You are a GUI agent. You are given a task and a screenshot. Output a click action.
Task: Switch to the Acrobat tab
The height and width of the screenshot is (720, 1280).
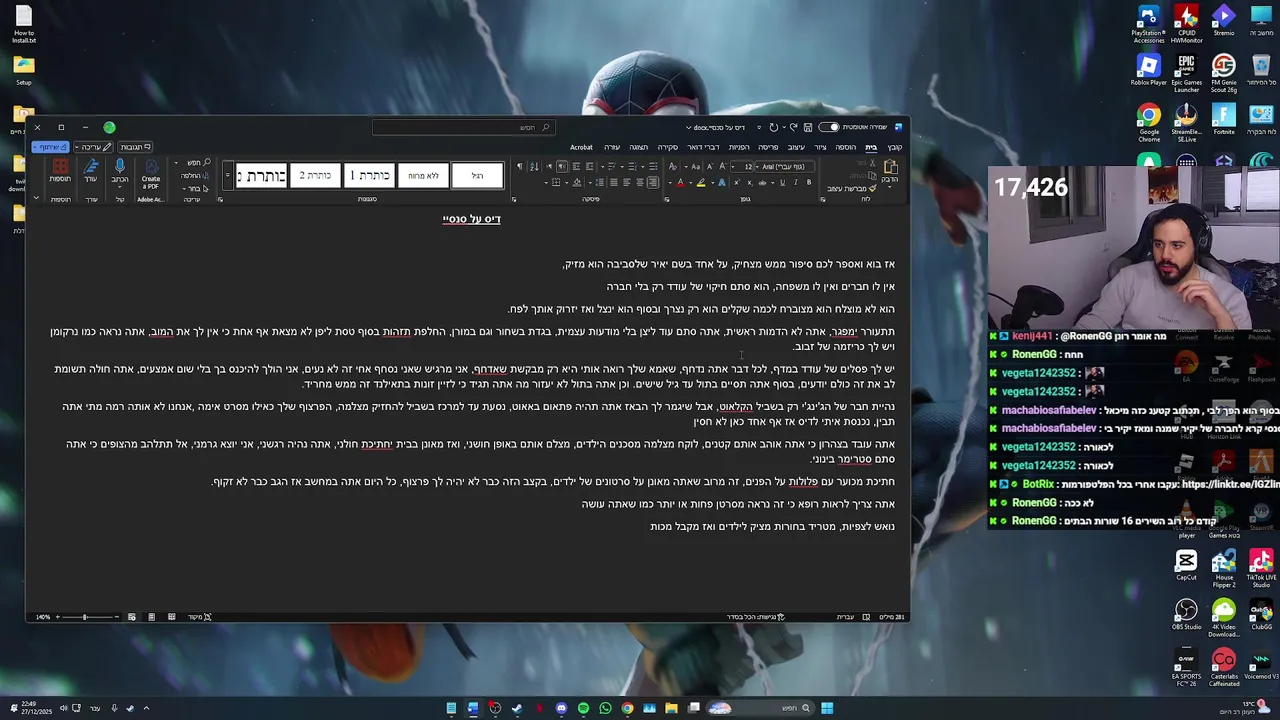tap(581, 147)
